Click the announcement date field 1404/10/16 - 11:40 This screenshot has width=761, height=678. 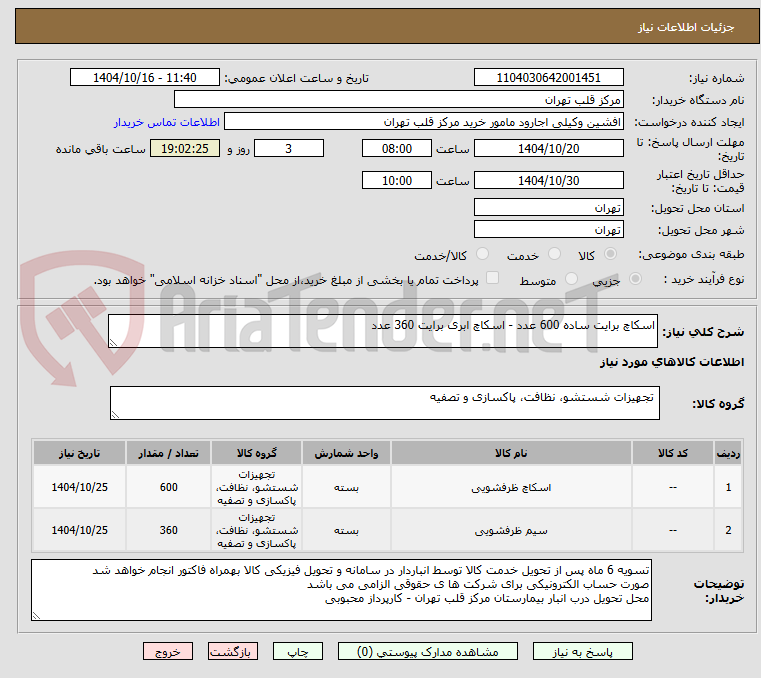click(145, 77)
